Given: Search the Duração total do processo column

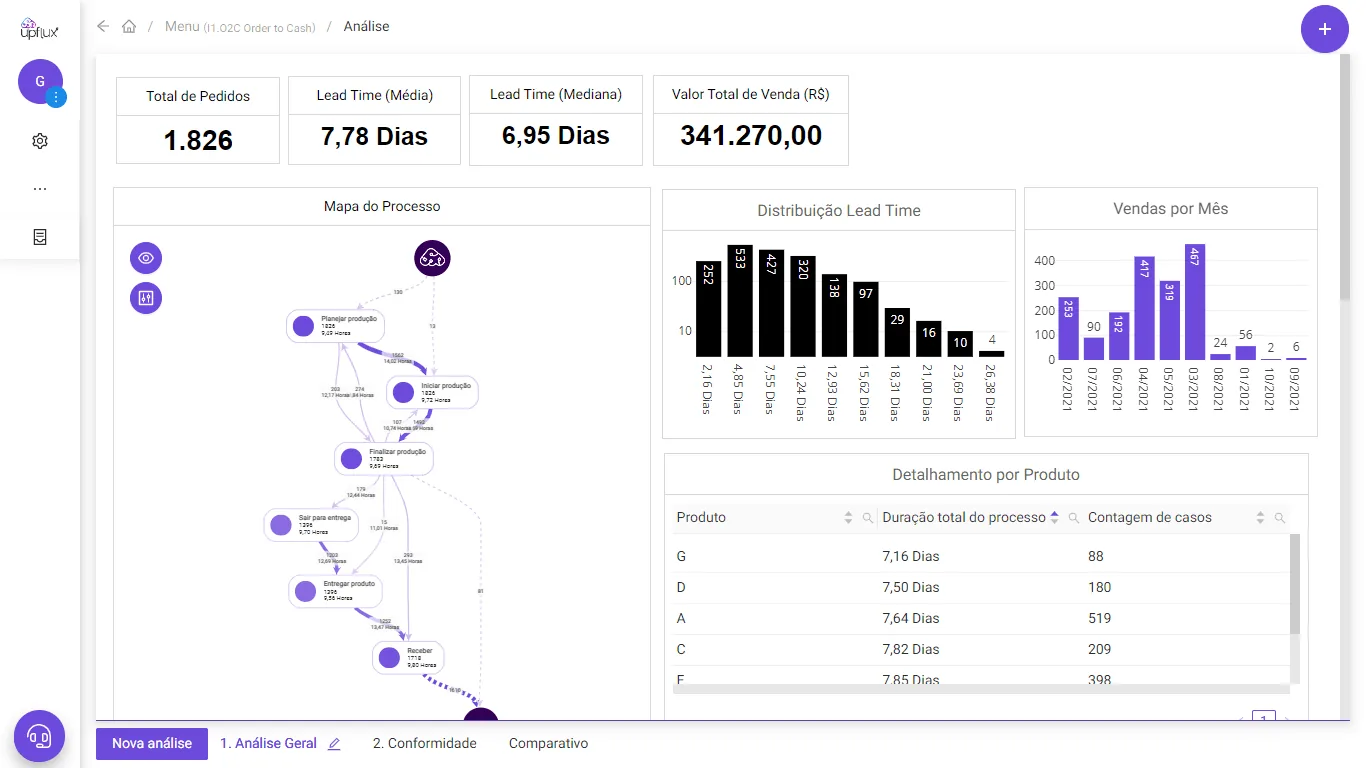Looking at the screenshot, I should pos(1073,518).
